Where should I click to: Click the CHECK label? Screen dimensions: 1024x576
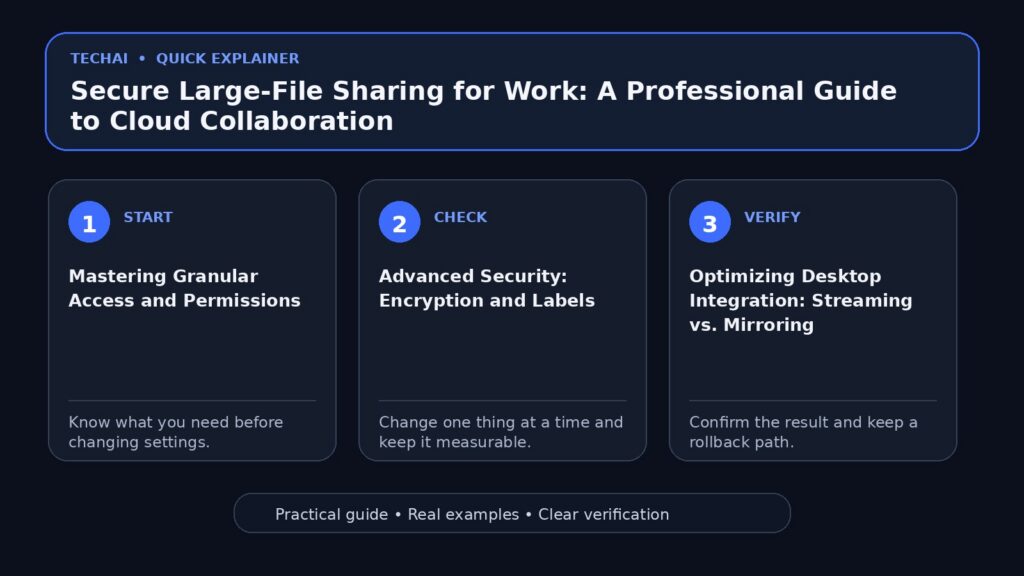point(460,217)
